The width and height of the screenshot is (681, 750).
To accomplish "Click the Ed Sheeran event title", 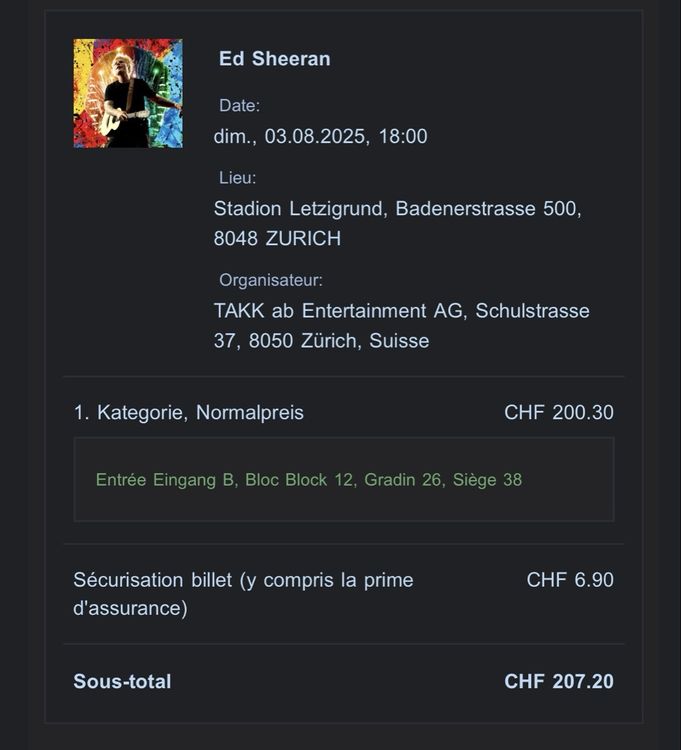I will (x=275, y=59).
